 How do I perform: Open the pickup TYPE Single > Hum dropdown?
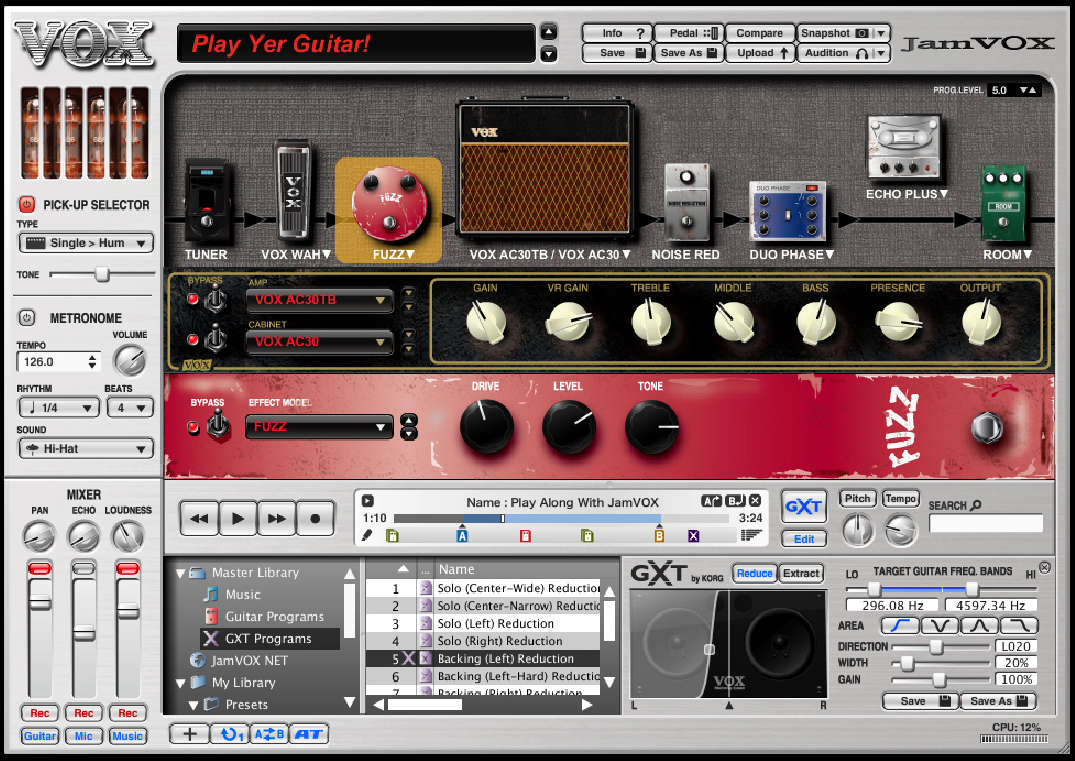86,243
